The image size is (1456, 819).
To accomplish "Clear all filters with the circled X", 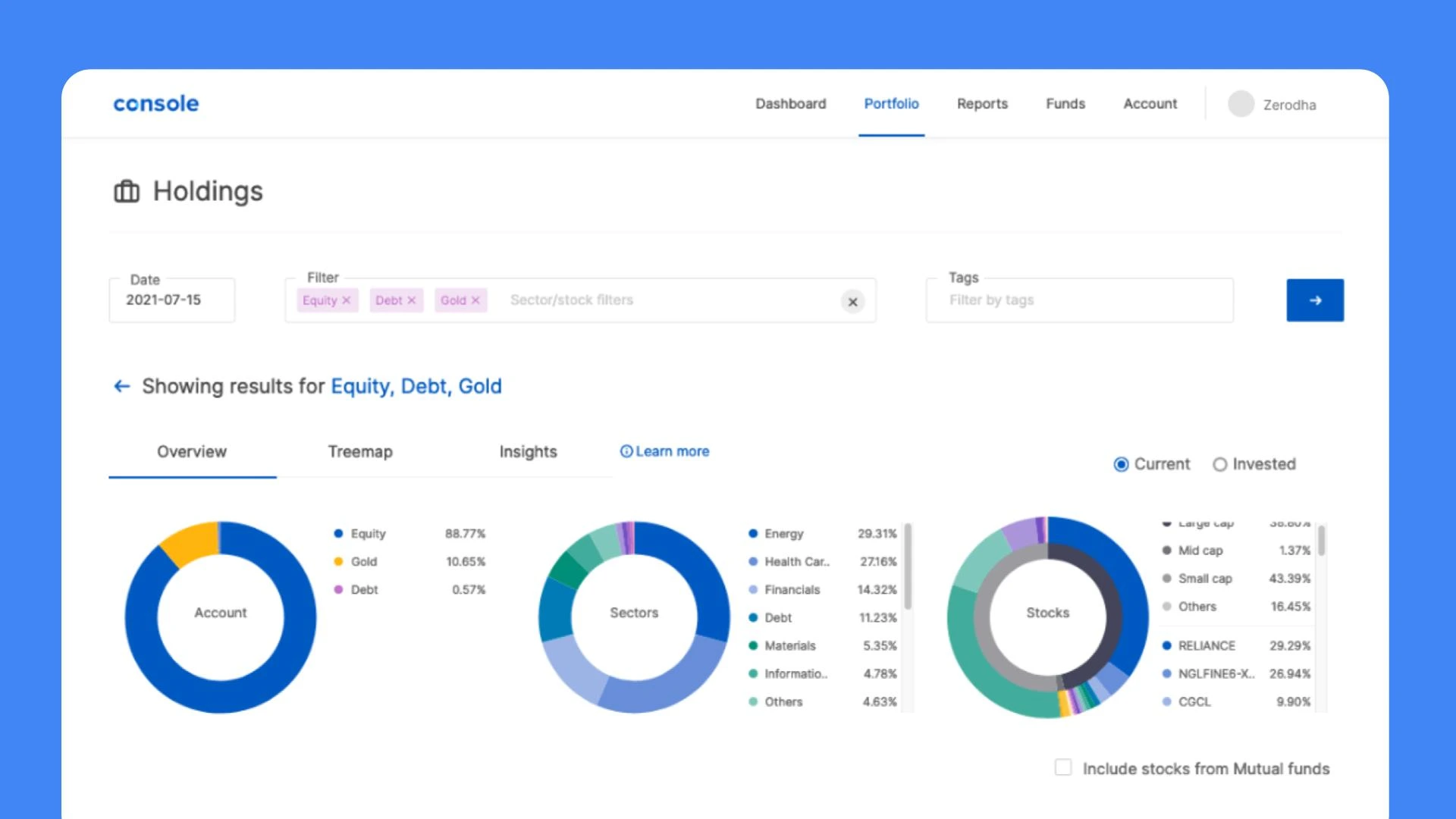I will (x=852, y=302).
